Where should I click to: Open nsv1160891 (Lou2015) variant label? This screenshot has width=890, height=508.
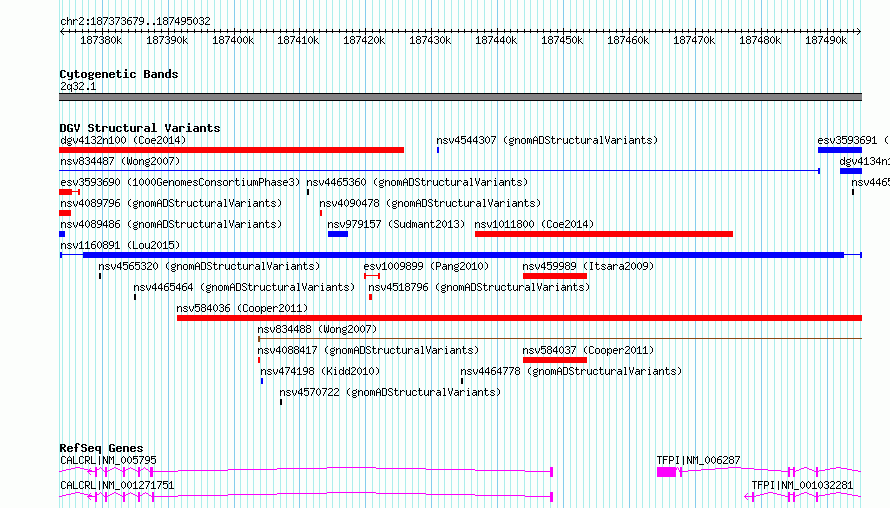120,245
